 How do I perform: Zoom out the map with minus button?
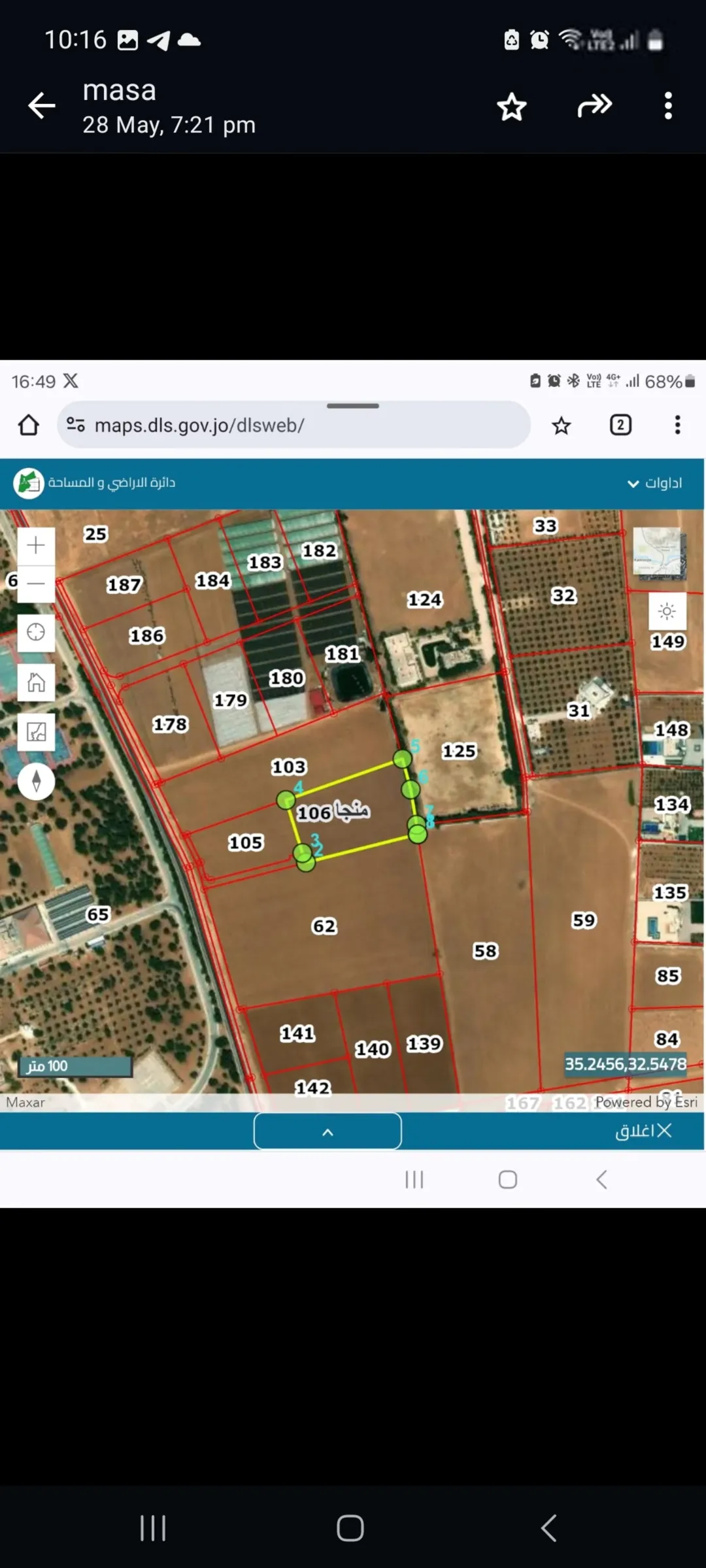tap(36, 584)
